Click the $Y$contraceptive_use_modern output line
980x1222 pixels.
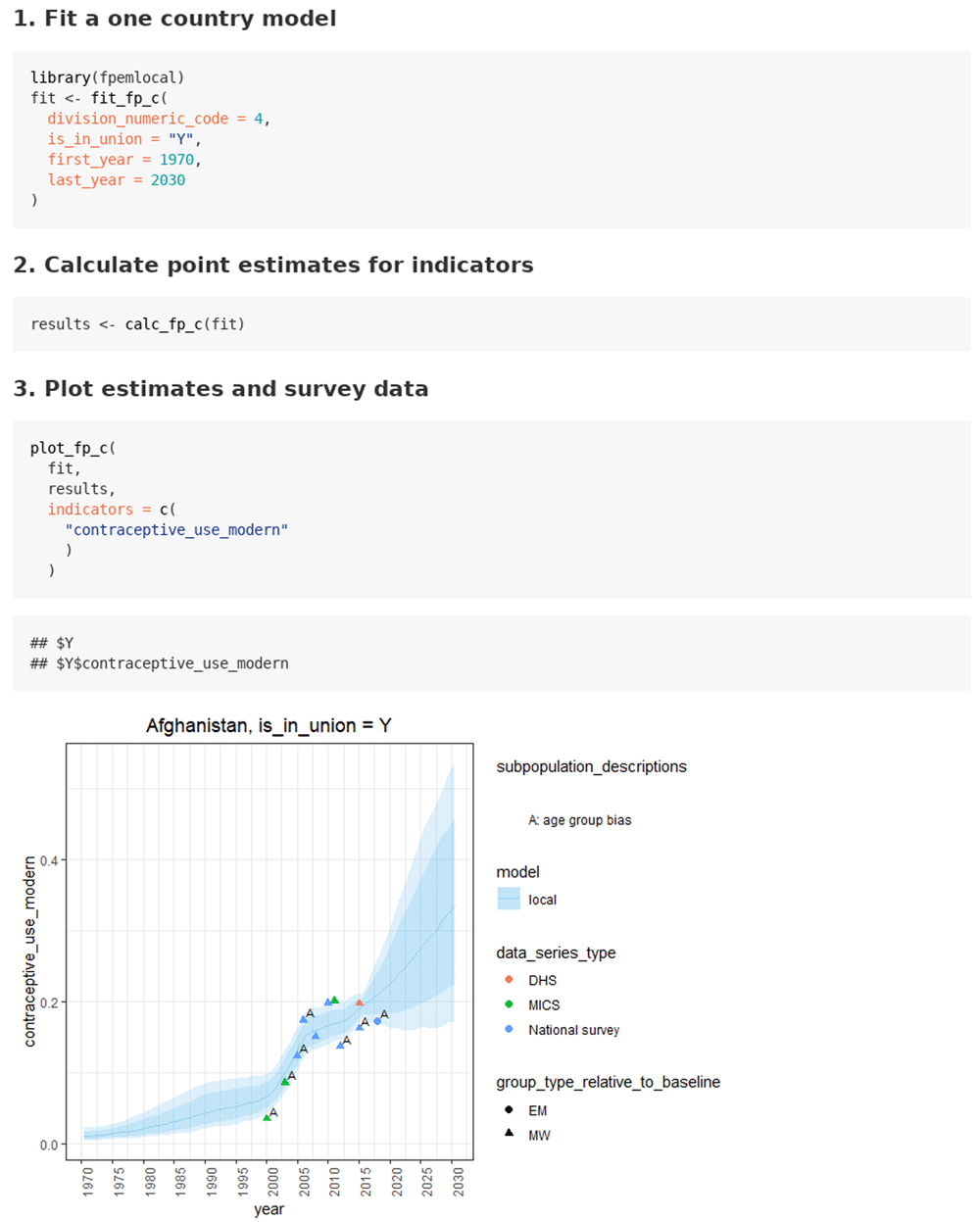160,663
